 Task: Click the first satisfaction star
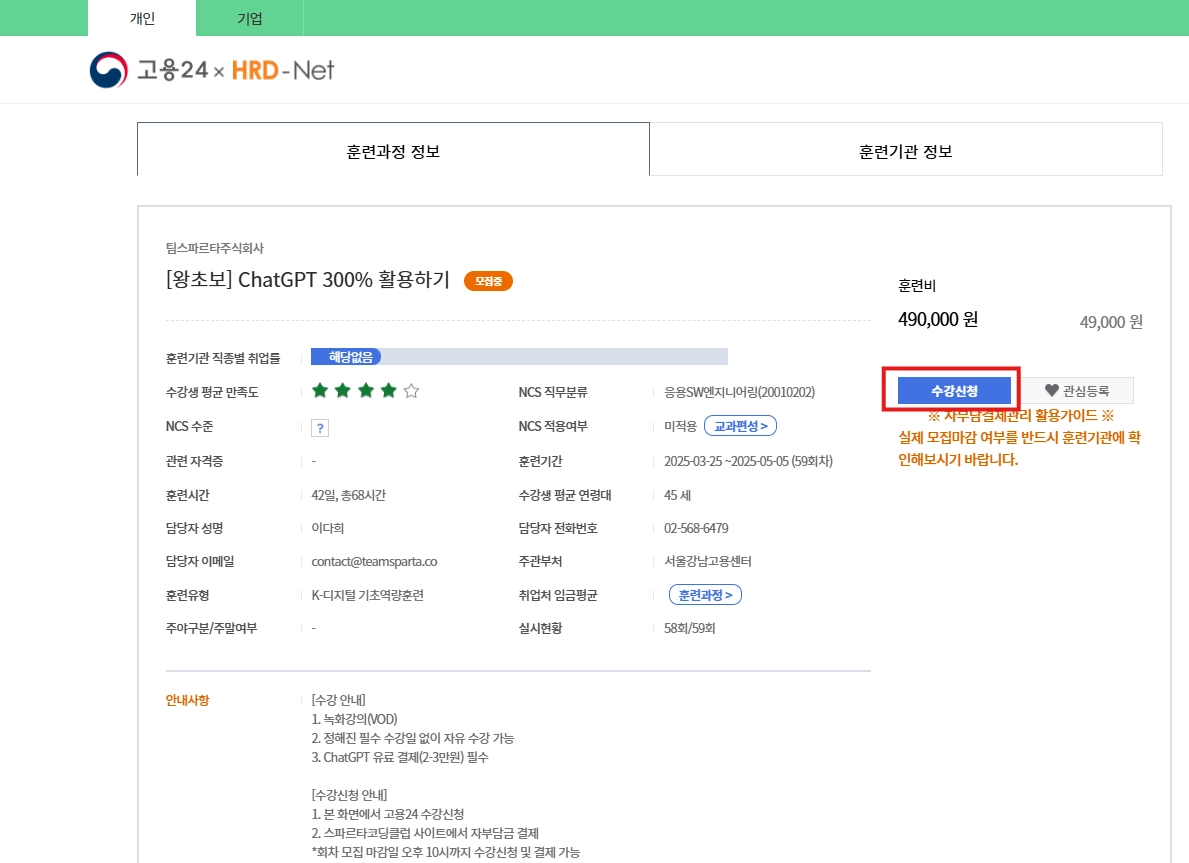coord(320,391)
